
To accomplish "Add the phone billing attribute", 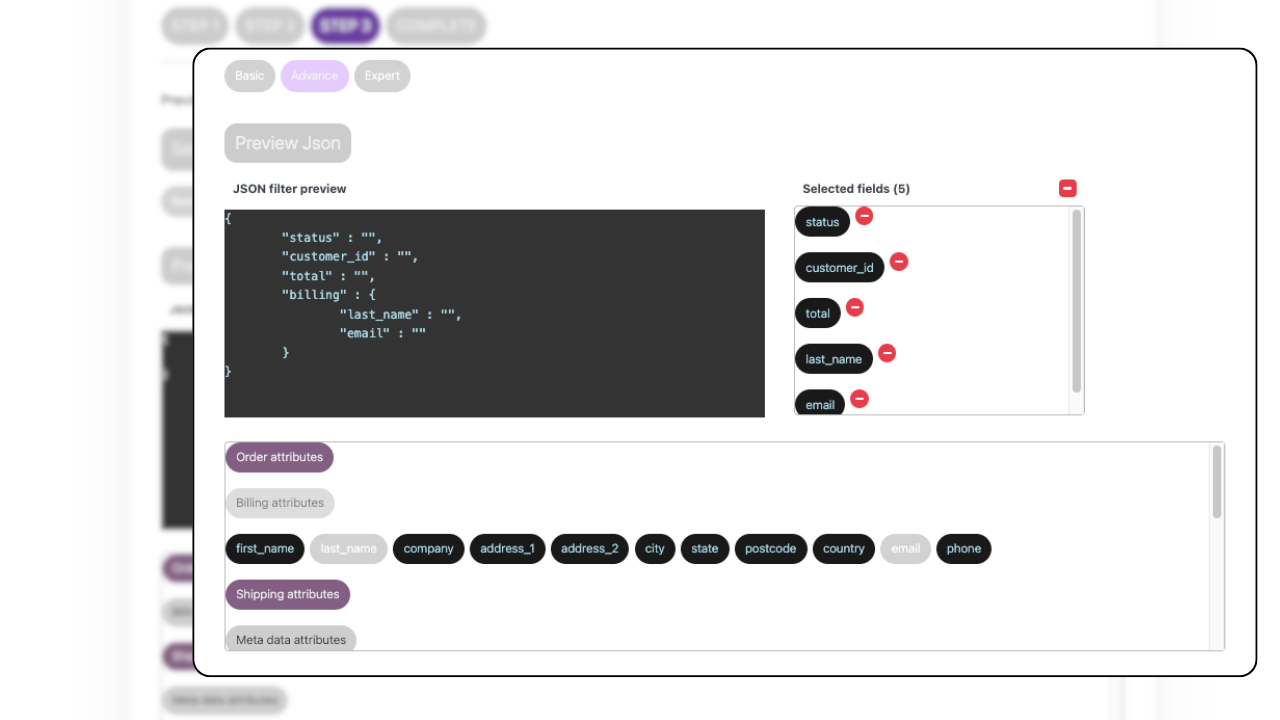I will point(963,548).
